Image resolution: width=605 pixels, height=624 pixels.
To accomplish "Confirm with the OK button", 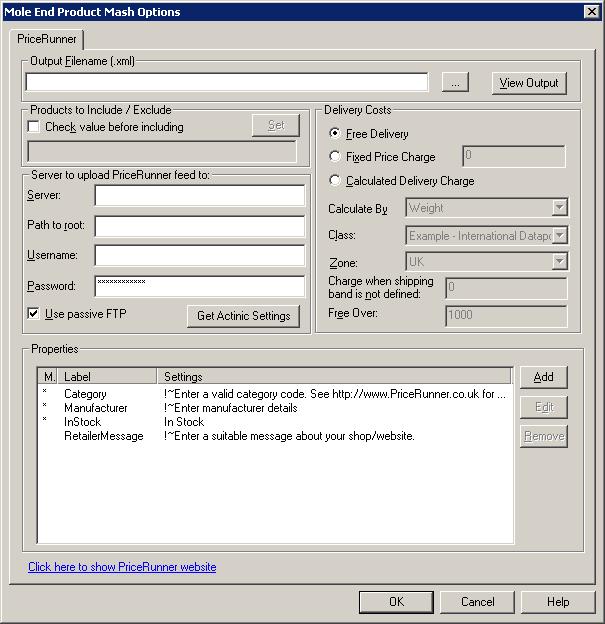I will (x=396, y=602).
